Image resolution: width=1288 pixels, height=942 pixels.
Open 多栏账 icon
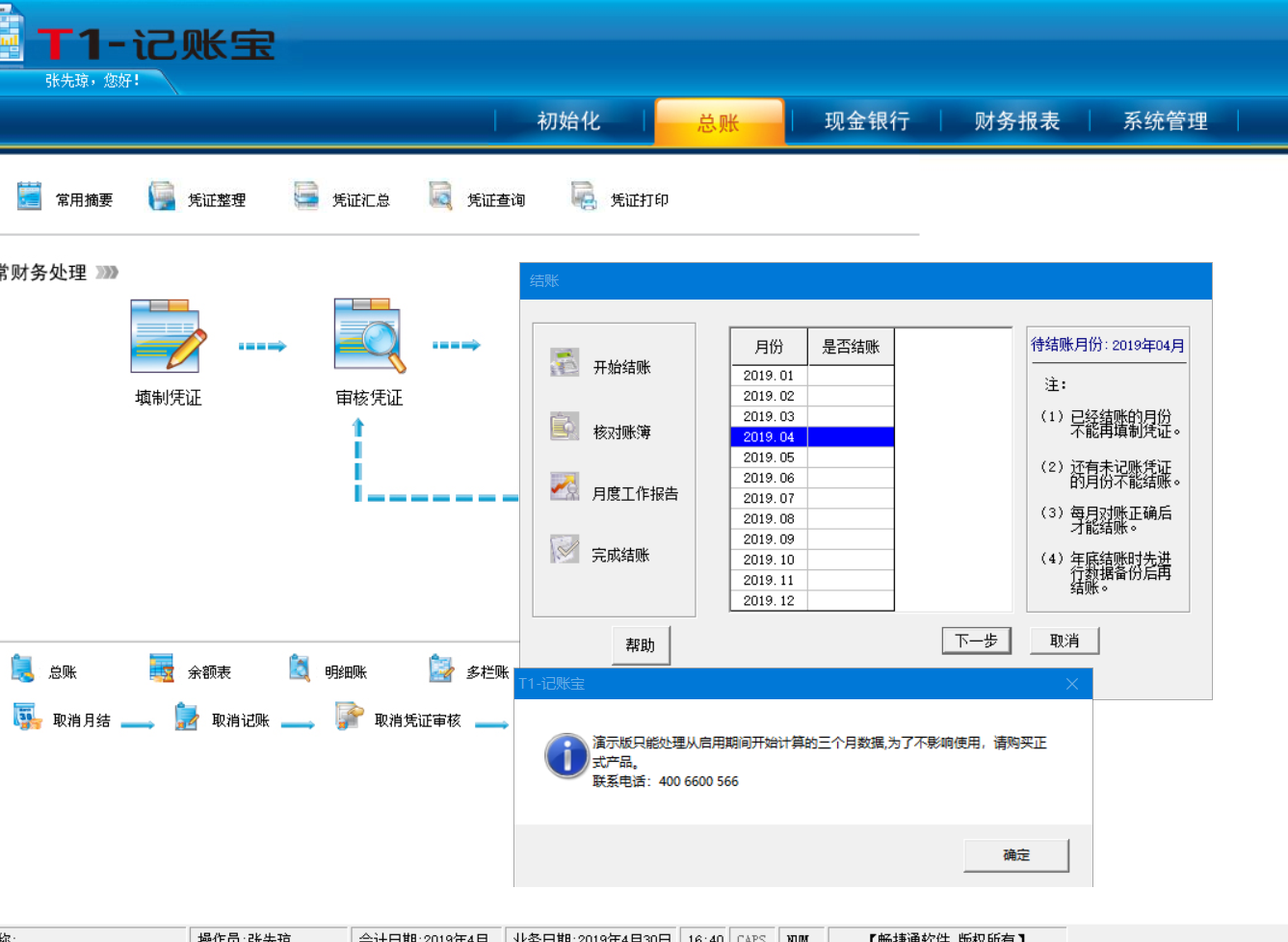tap(441, 667)
